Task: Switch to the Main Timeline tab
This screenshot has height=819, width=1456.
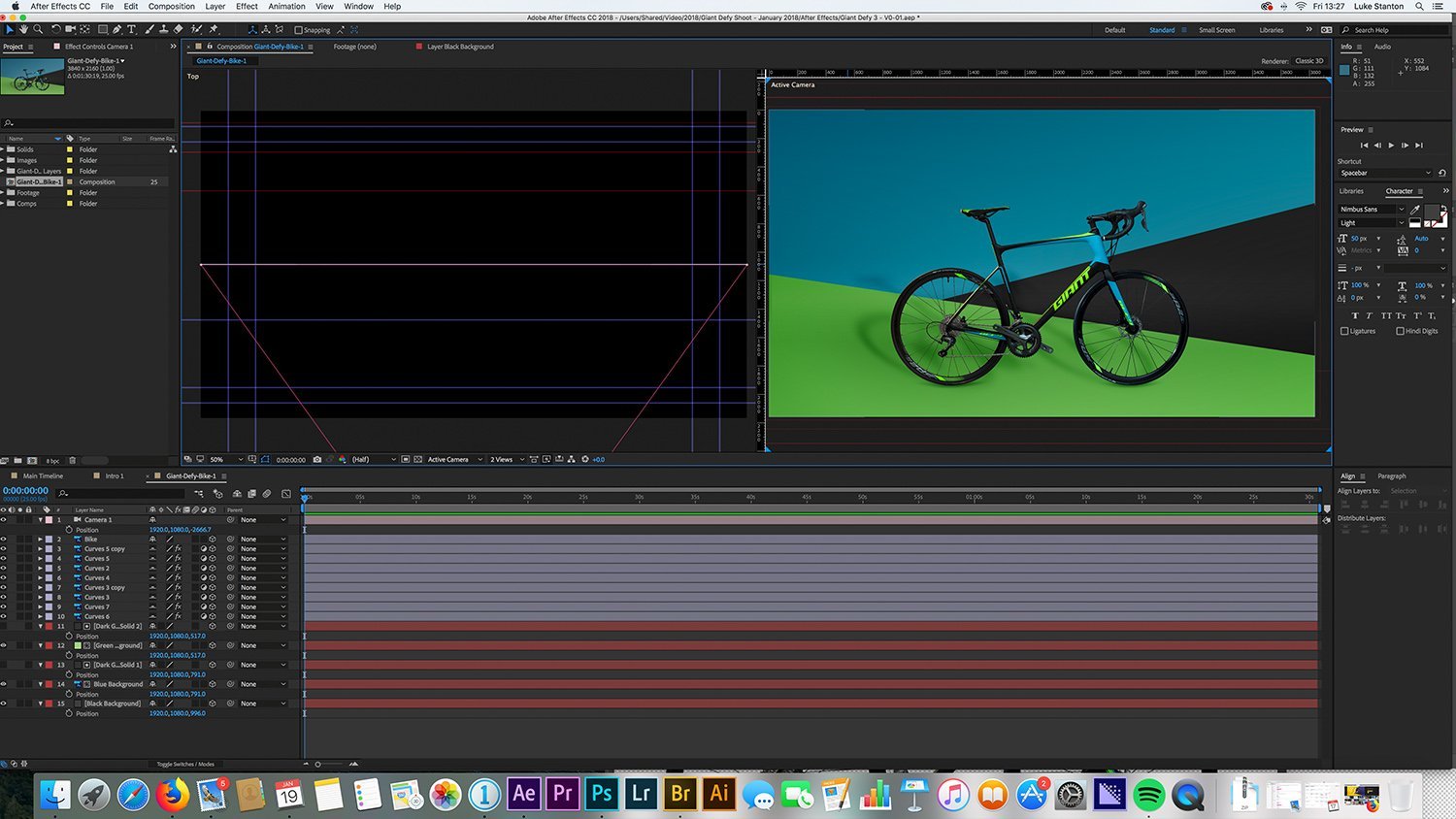Action: [41, 475]
